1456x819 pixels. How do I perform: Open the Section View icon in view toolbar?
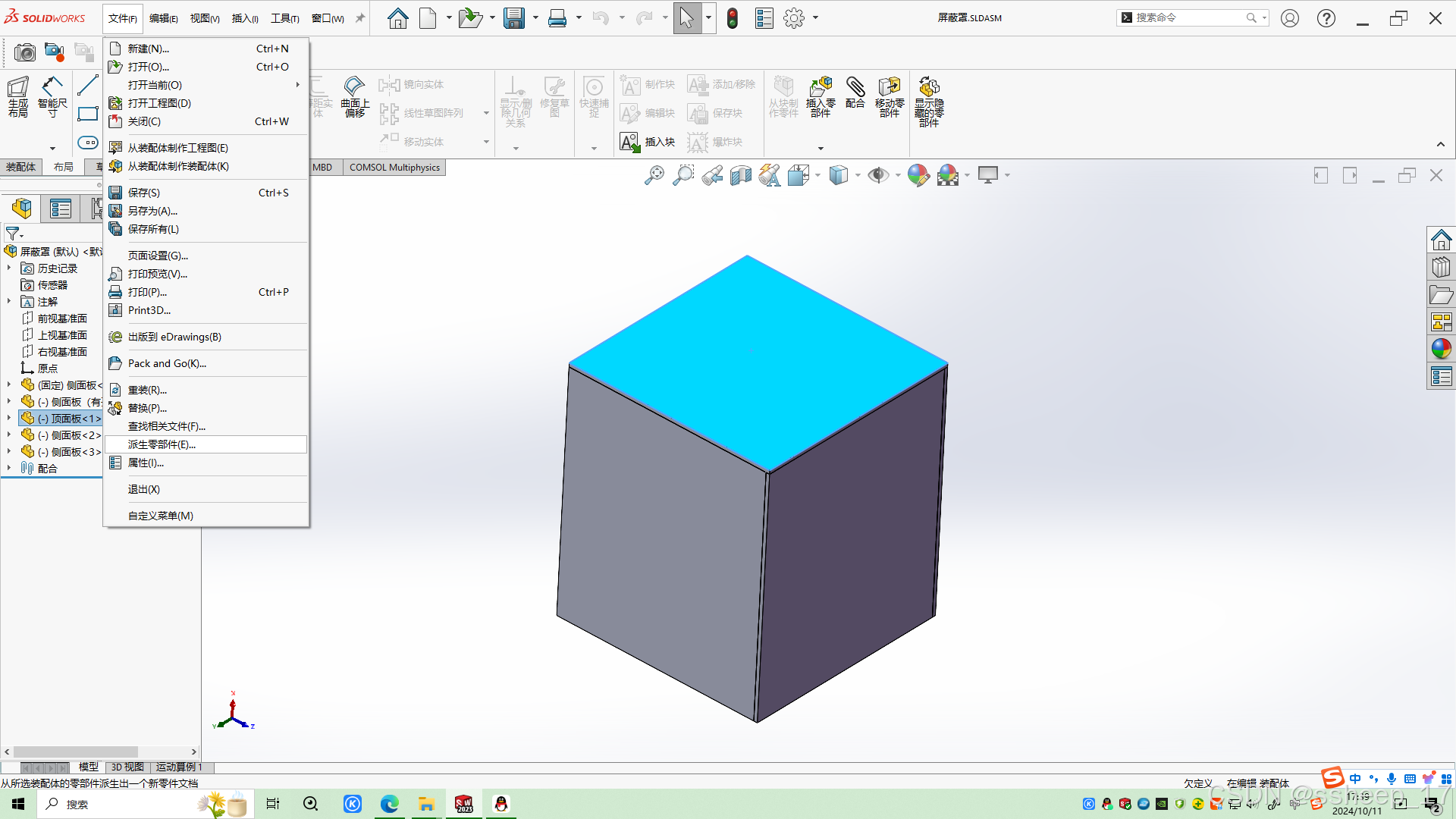(x=740, y=176)
